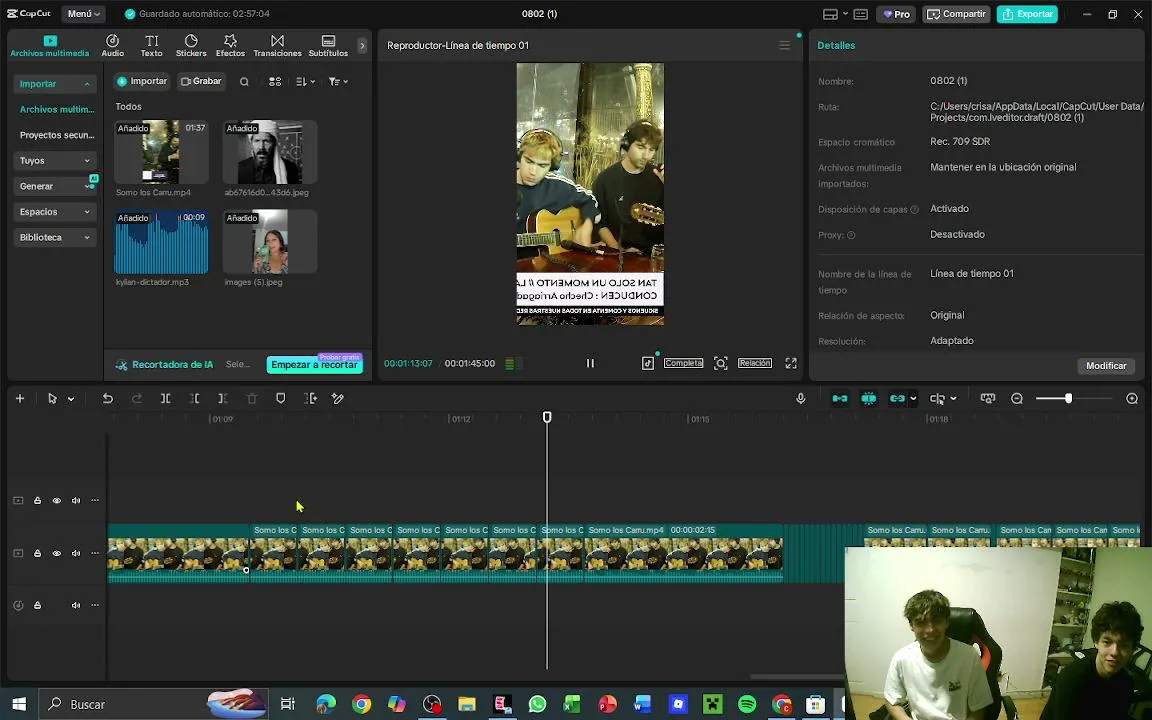Collapse the Importar sidebar section
The image size is (1152, 720).
coord(54,84)
